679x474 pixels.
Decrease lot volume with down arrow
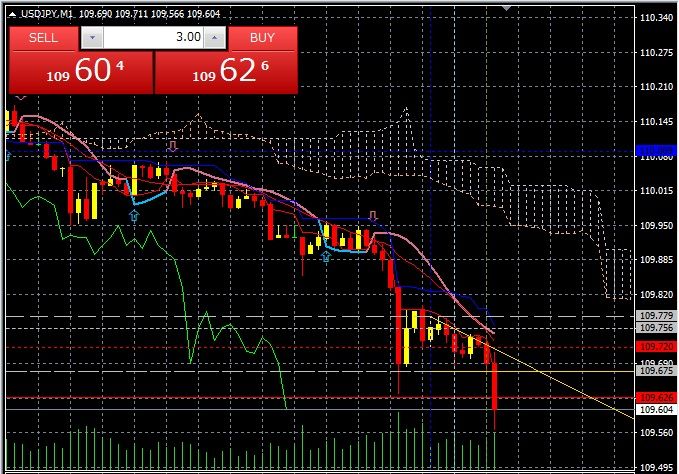point(92,38)
